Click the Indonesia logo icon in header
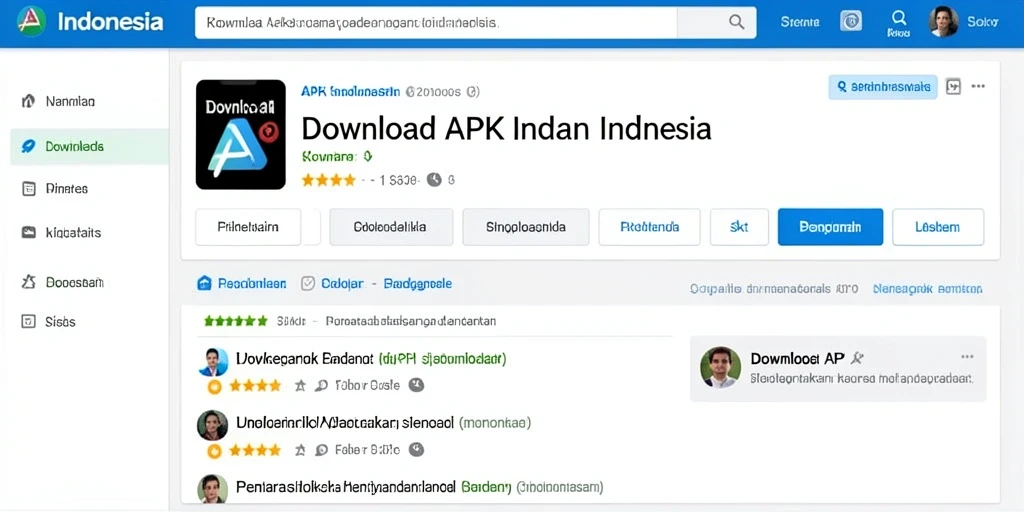 pyautogui.click(x=31, y=22)
